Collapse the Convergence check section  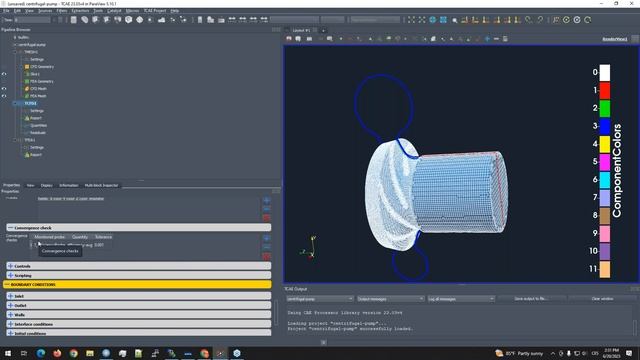[138, 228]
